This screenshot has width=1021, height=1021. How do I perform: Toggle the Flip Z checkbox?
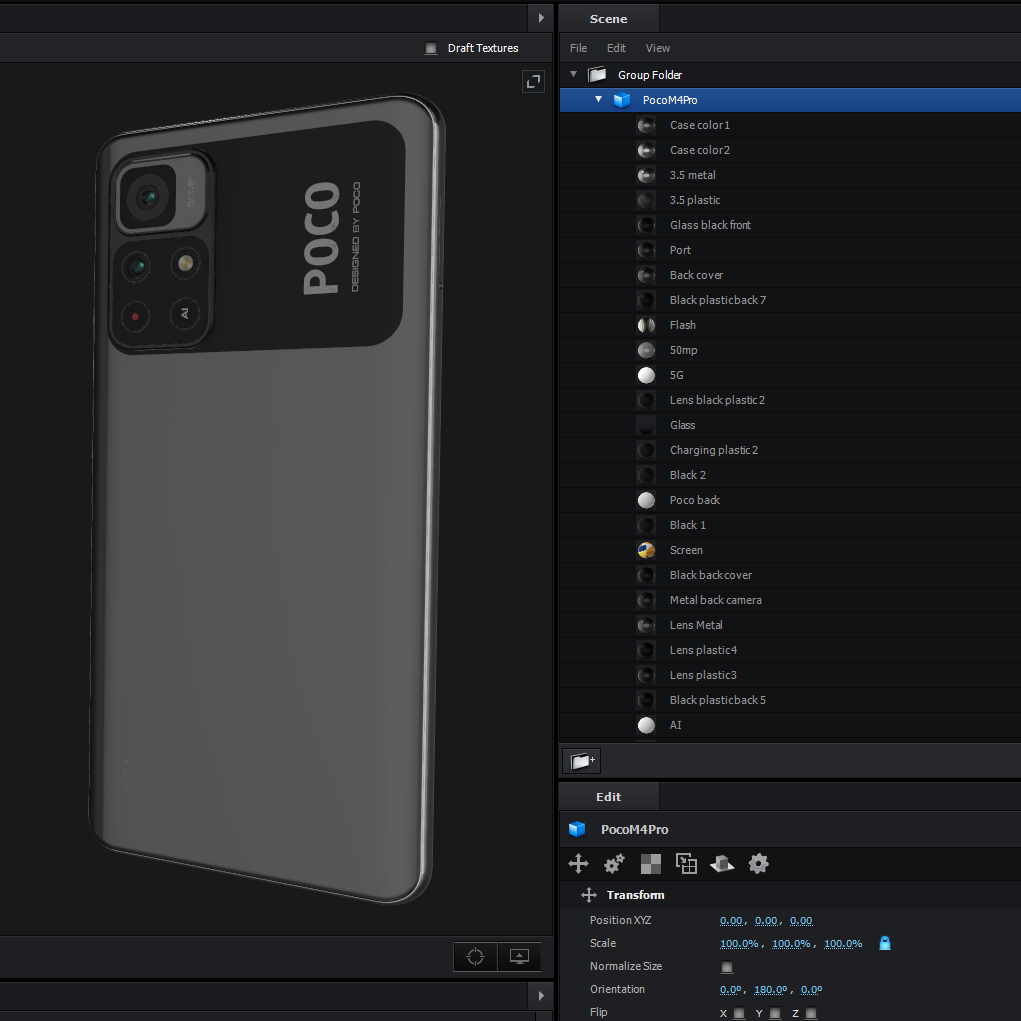click(811, 1013)
